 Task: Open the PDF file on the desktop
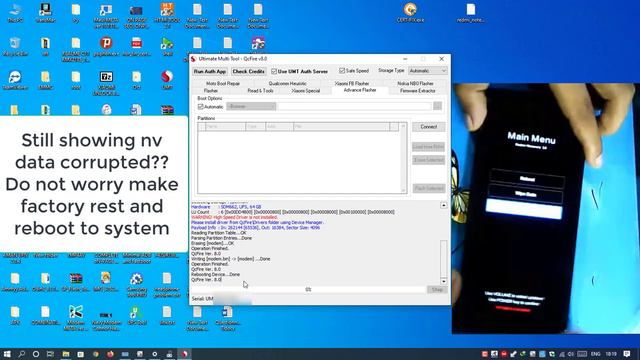click(137, 46)
